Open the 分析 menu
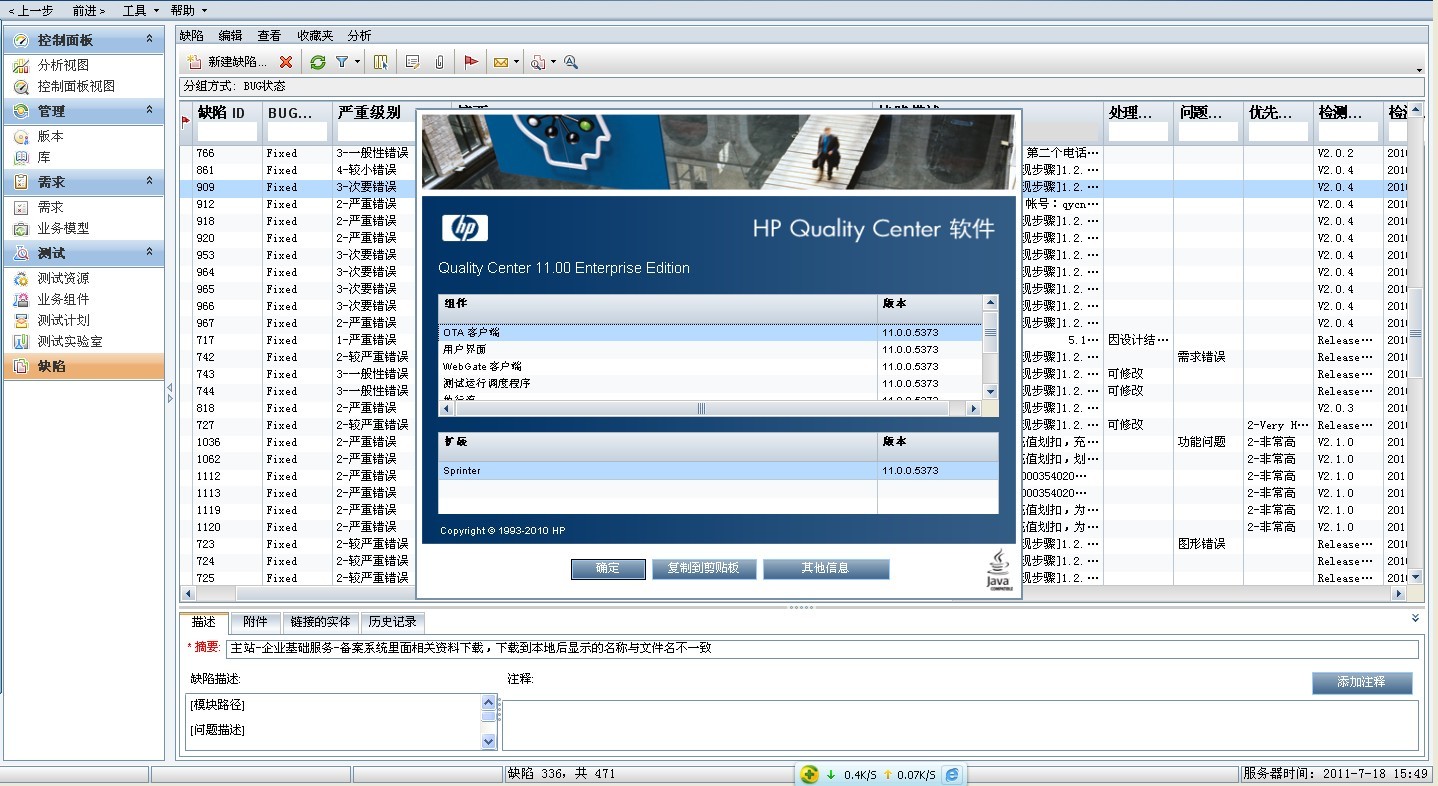Viewport: 1438px width, 786px height. (359, 35)
